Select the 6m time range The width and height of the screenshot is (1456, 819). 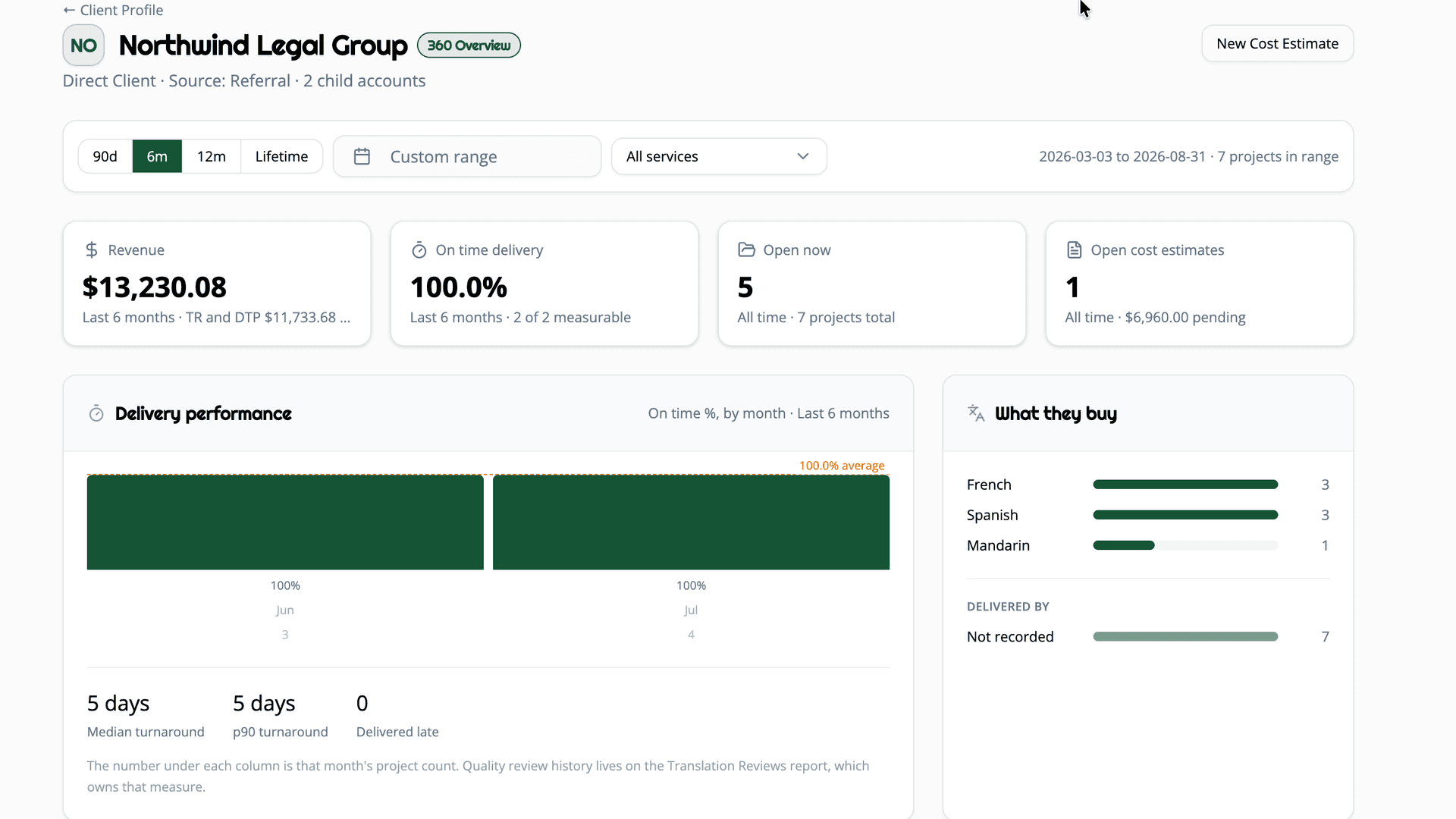(x=157, y=156)
